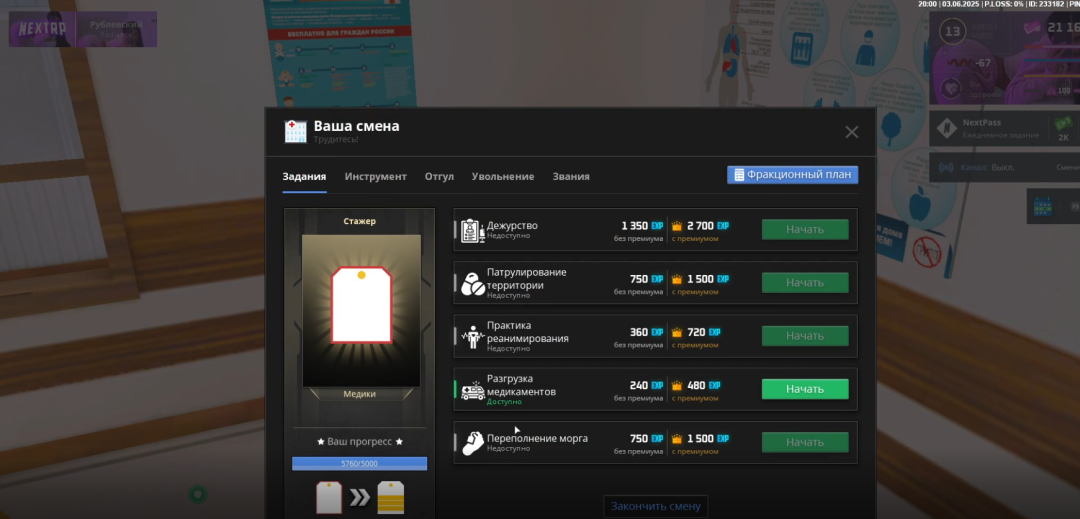Screen dimensions: 1080x519
Task: Click the crown icon beside 720 EXP
Action: (677, 332)
